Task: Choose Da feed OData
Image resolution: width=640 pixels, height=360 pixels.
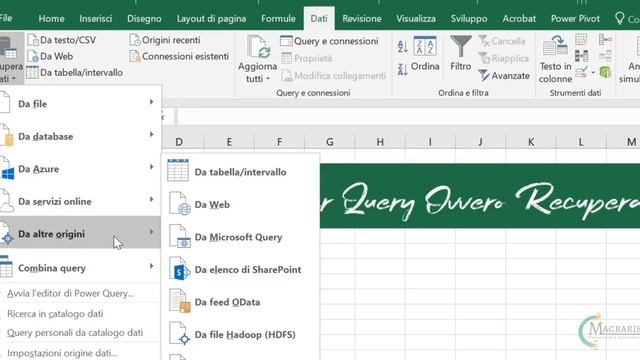Action: tap(240, 302)
